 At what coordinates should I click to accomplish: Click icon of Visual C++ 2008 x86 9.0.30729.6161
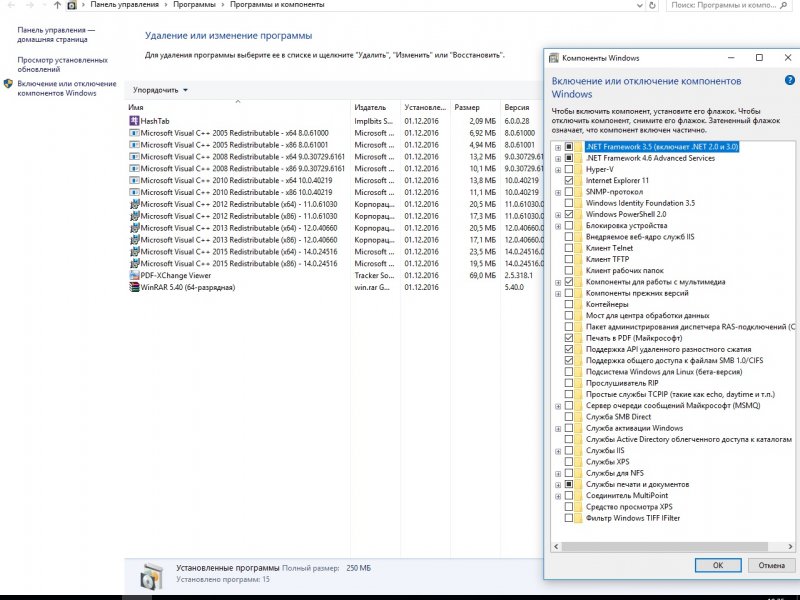pos(134,168)
